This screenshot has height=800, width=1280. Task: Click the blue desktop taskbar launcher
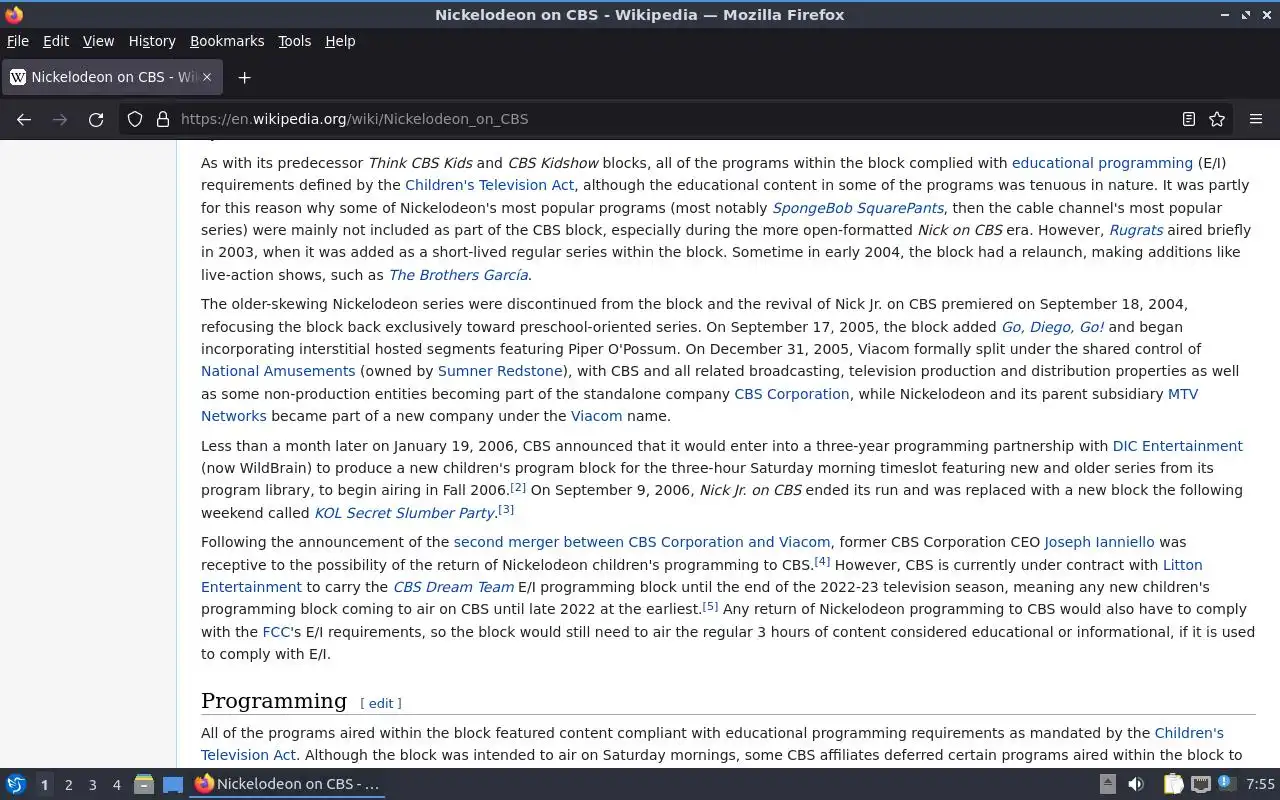tap(173, 785)
